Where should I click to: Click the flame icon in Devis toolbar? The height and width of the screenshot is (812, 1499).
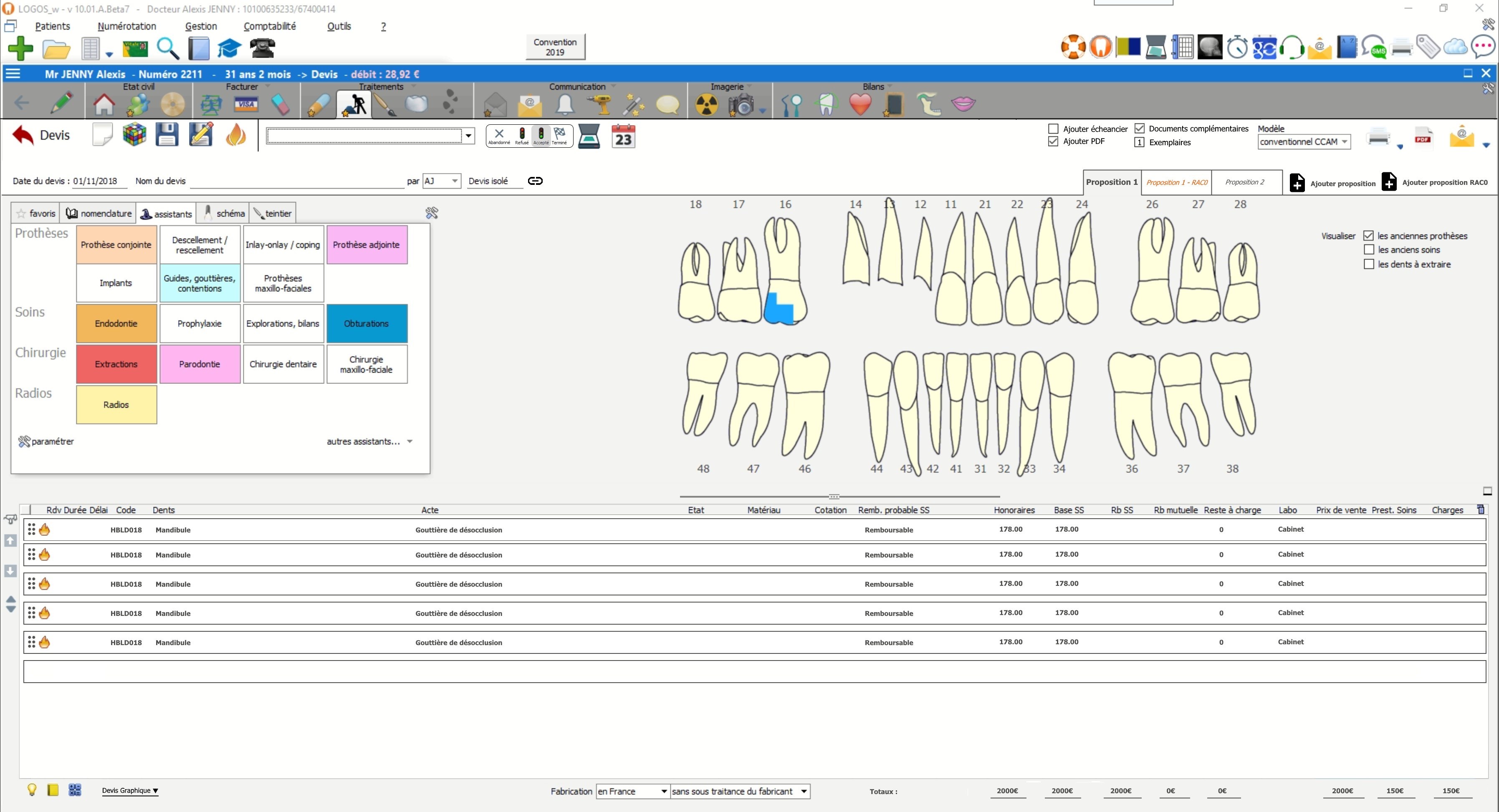click(x=236, y=135)
